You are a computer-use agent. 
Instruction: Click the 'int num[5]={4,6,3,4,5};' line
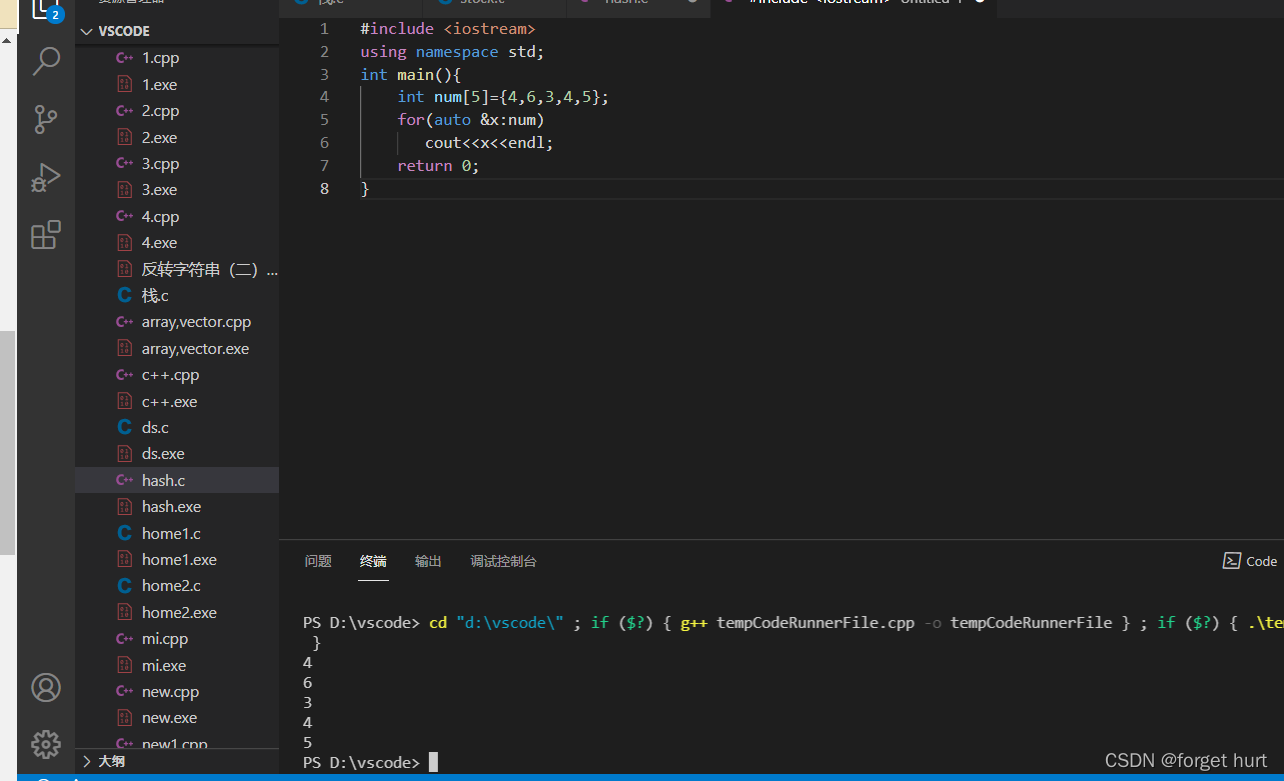[x=503, y=97]
